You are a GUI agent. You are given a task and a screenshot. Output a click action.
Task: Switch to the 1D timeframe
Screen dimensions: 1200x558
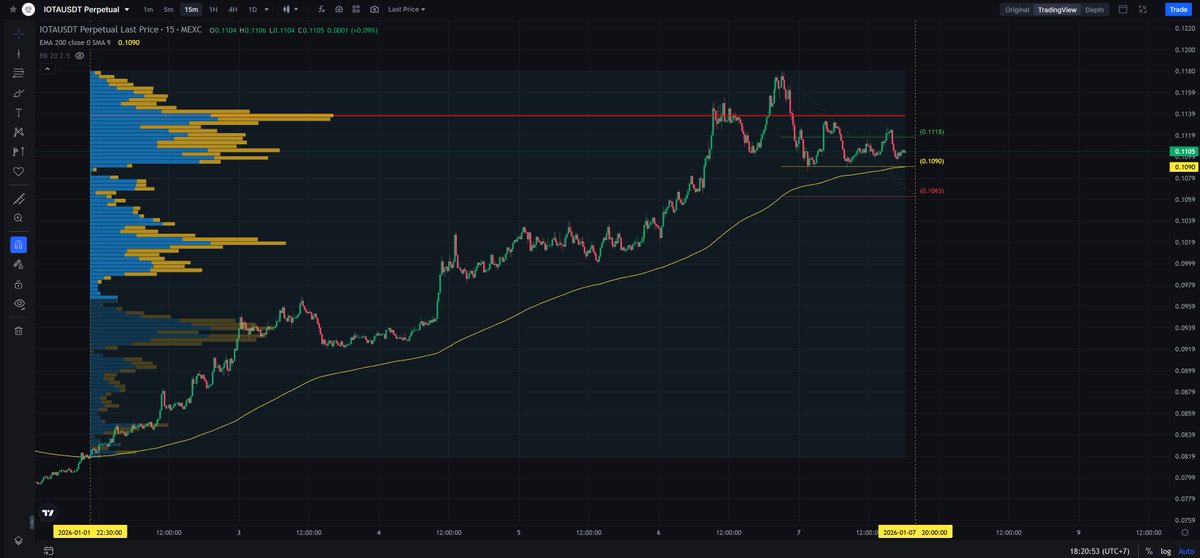tap(252, 9)
